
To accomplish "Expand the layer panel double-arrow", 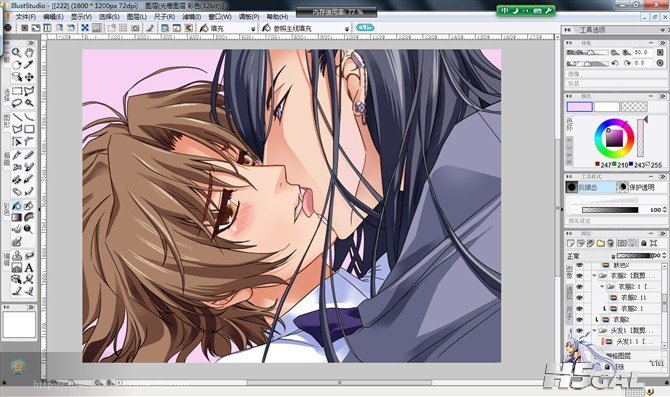I will point(662,234).
